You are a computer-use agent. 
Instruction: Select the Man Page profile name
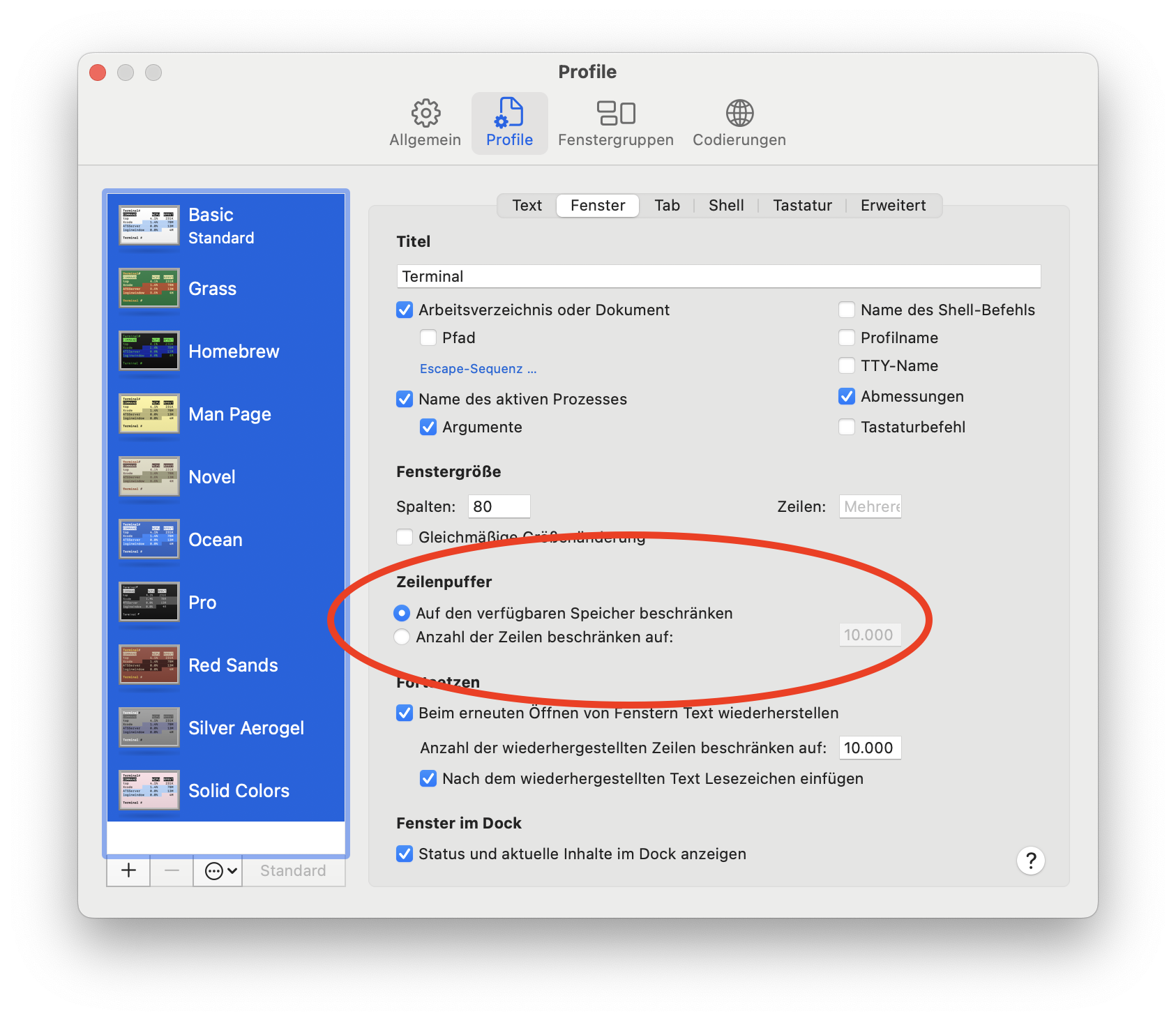[x=229, y=414]
